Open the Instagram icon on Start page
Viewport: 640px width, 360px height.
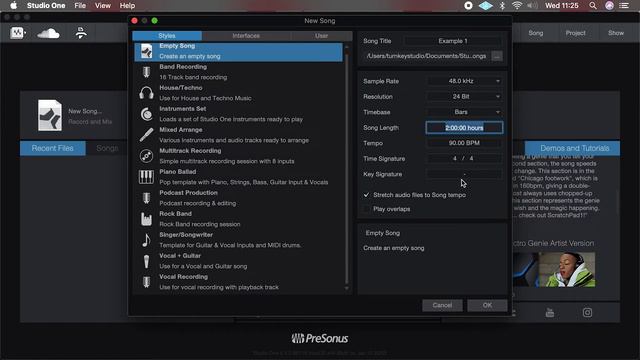point(587,313)
